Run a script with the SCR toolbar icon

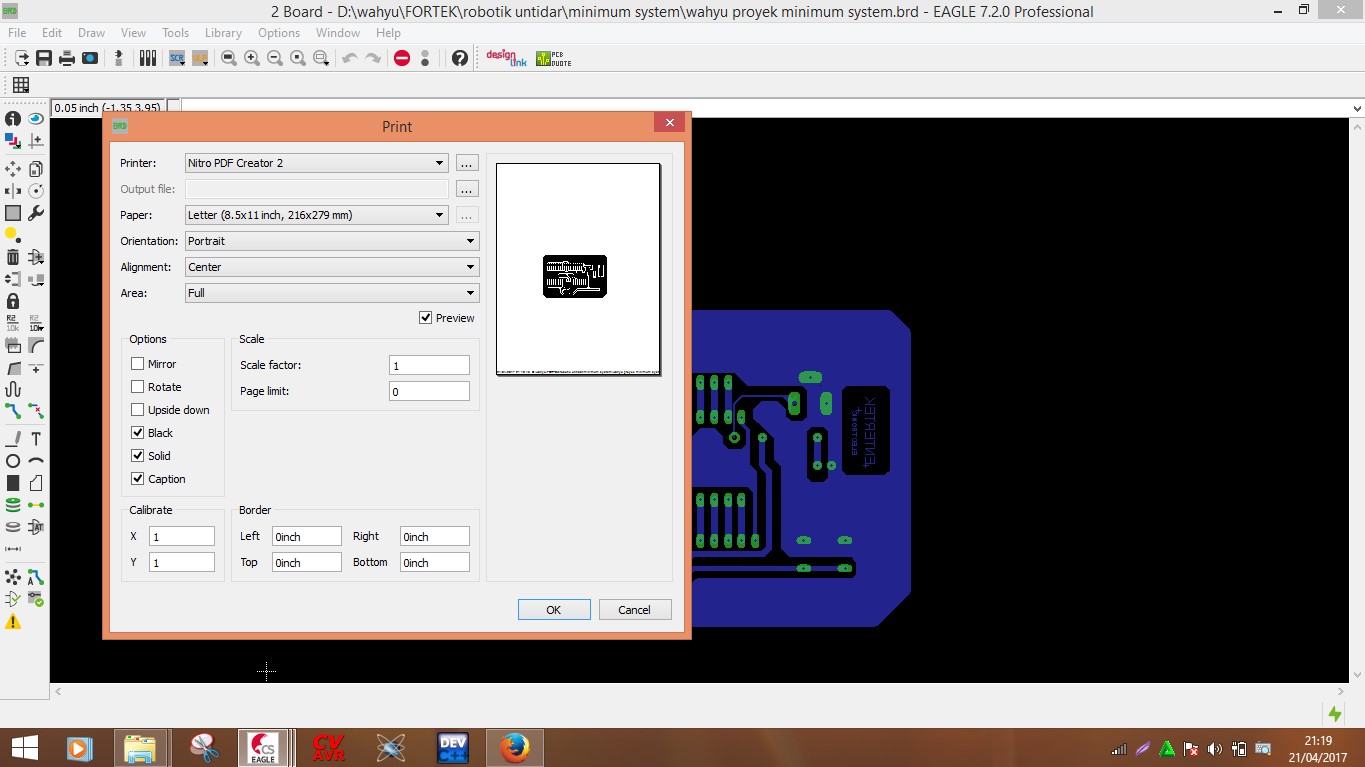(x=176, y=57)
